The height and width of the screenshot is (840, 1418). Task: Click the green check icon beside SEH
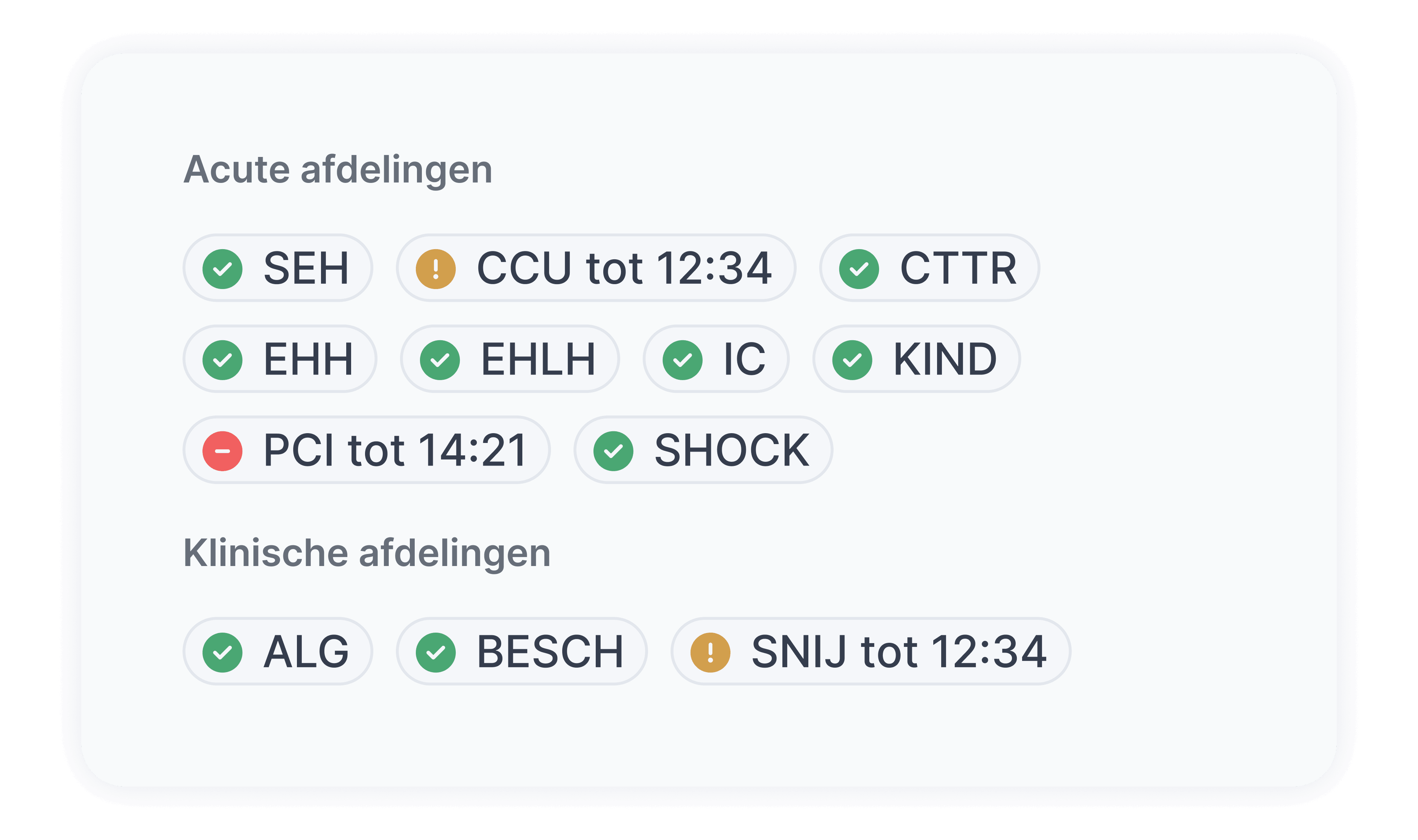pos(222,269)
